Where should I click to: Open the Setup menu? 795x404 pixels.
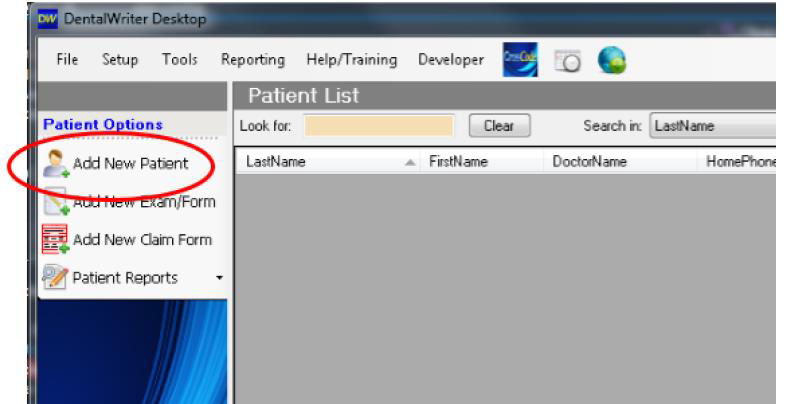coord(120,59)
